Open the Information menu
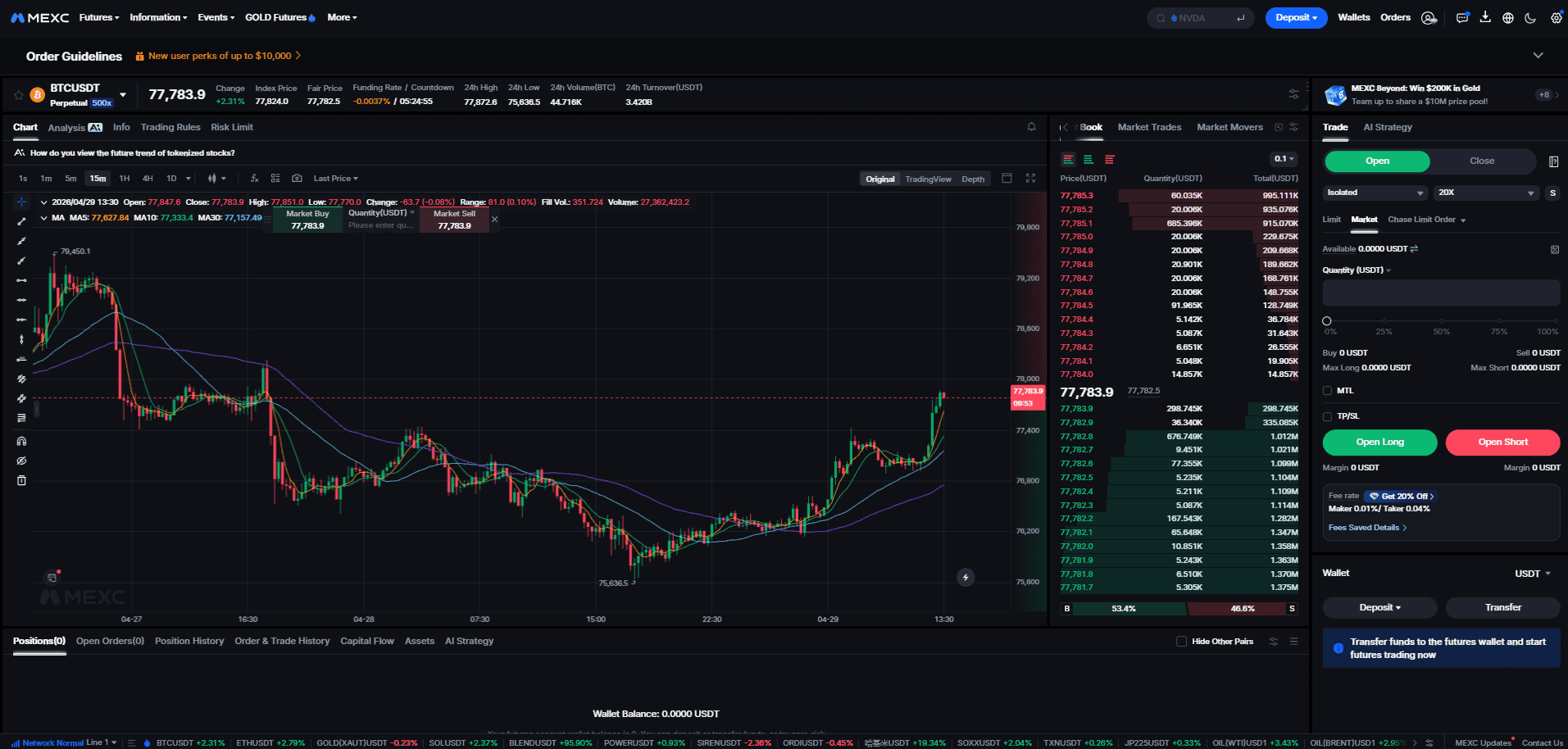Image resolution: width=1568 pixels, height=749 pixels. point(158,17)
